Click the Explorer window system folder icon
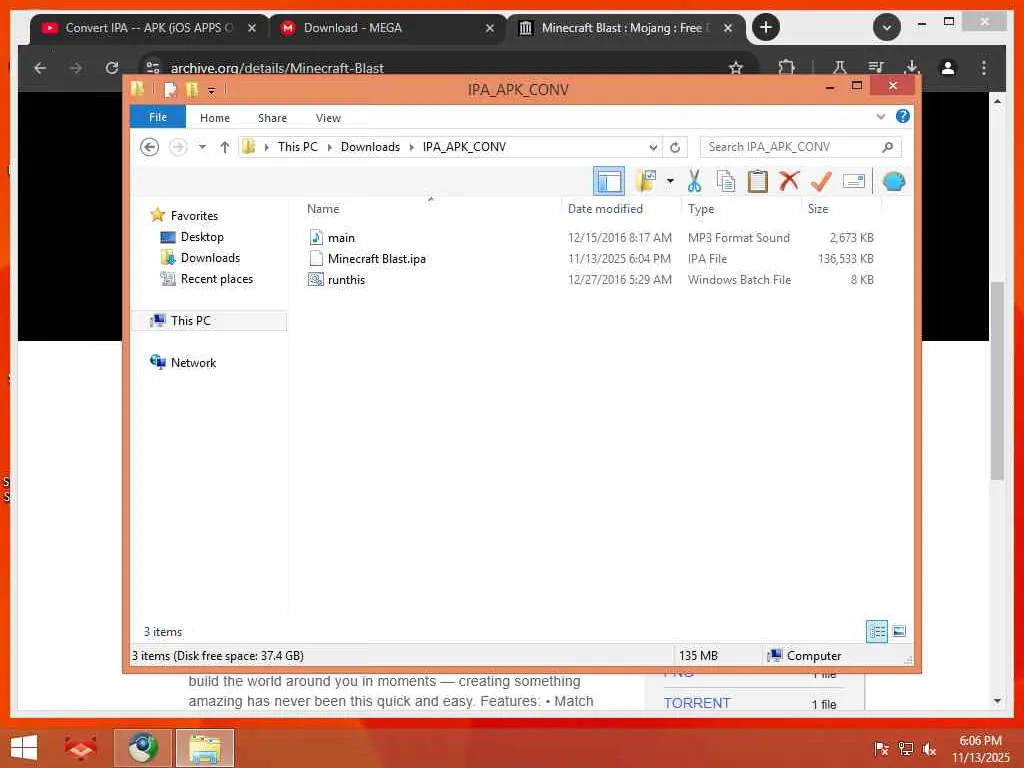This screenshot has height=768, width=1024. click(137, 89)
